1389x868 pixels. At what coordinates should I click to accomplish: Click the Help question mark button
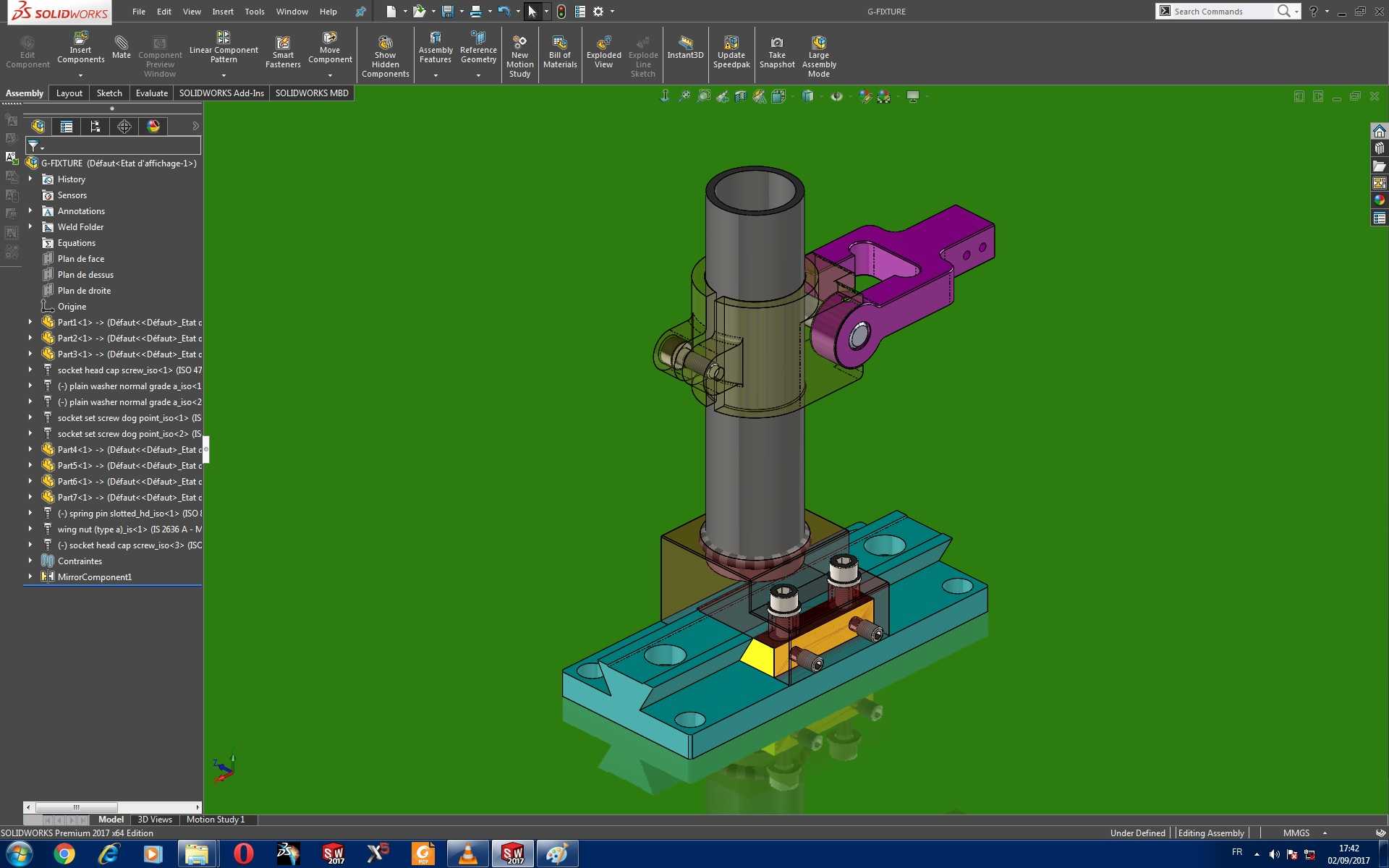pos(1313,12)
